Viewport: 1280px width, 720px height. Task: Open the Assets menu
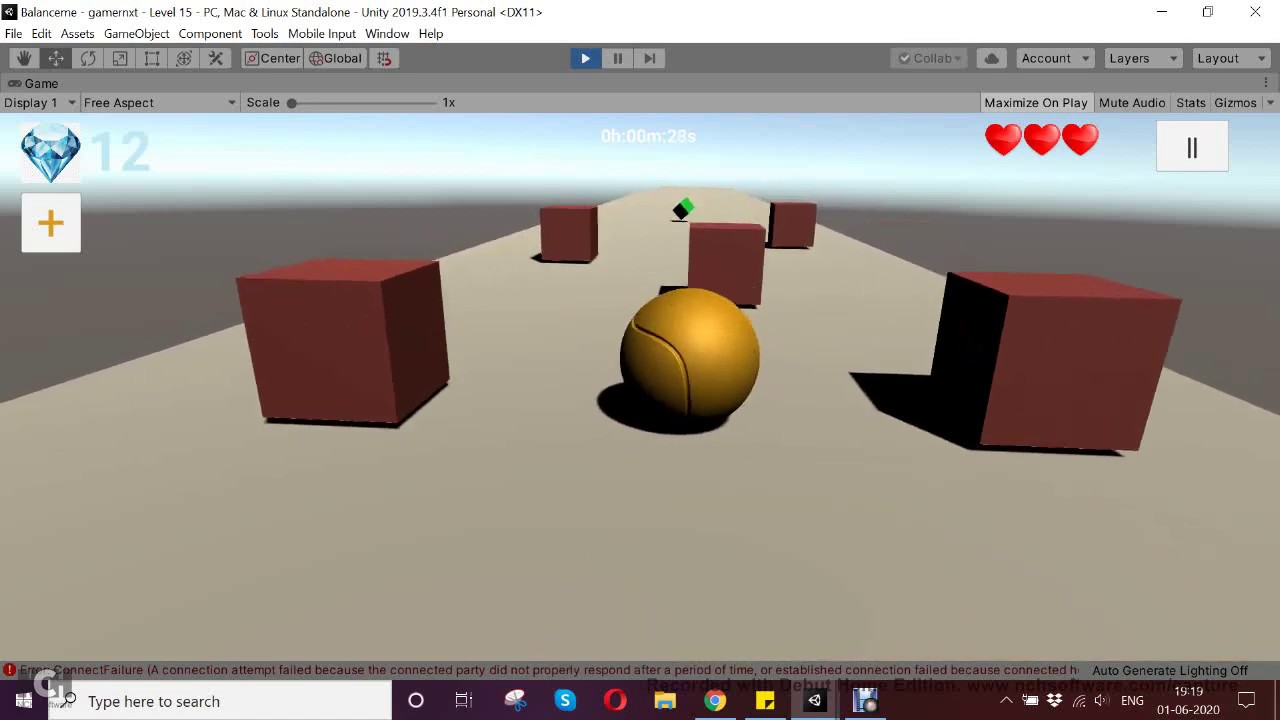(77, 33)
